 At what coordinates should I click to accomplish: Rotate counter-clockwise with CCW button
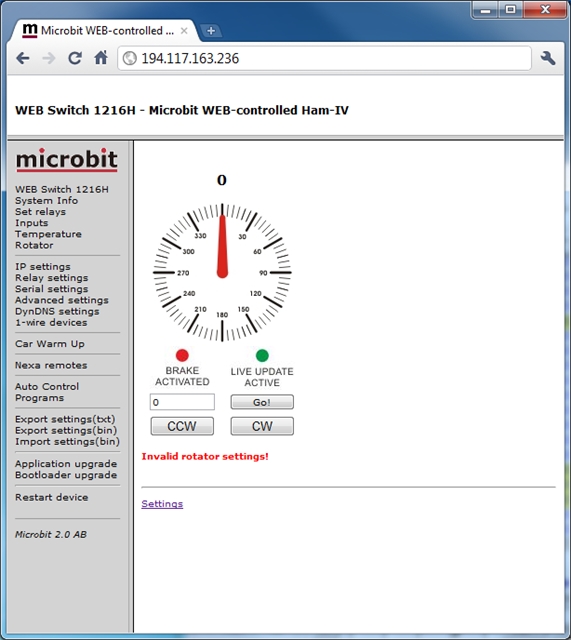click(182, 426)
